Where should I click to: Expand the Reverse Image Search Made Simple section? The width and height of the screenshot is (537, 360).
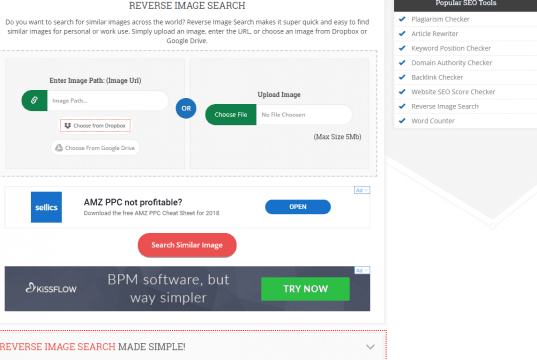(x=370, y=347)
